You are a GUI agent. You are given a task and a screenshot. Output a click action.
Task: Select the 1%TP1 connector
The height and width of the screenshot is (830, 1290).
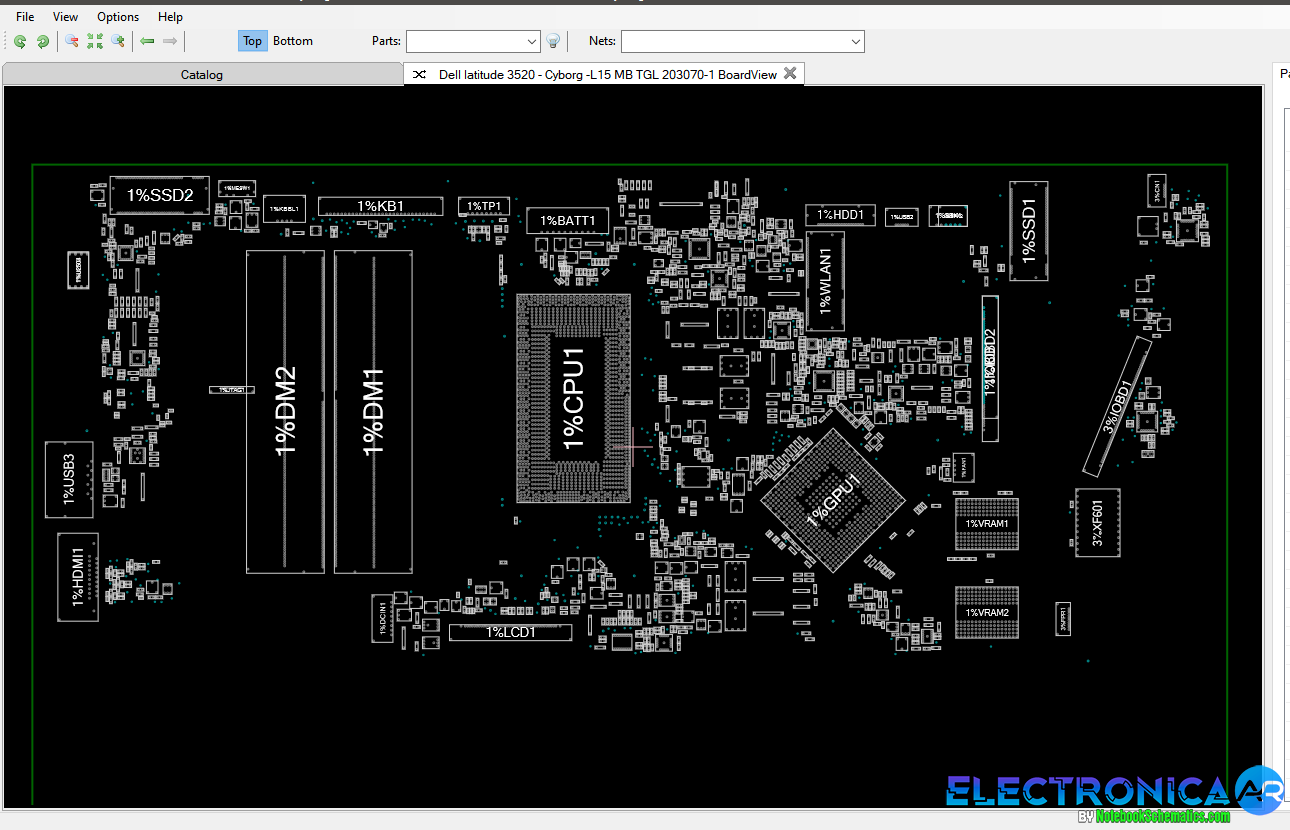[x=484, y=206]
